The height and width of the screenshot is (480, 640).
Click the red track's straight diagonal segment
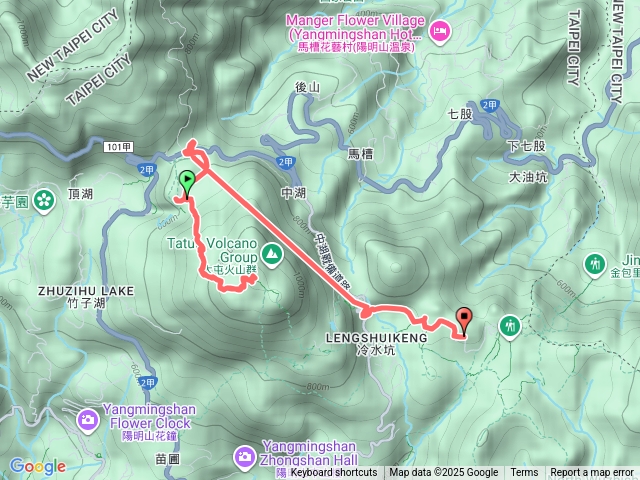click(x=282, y=237)
